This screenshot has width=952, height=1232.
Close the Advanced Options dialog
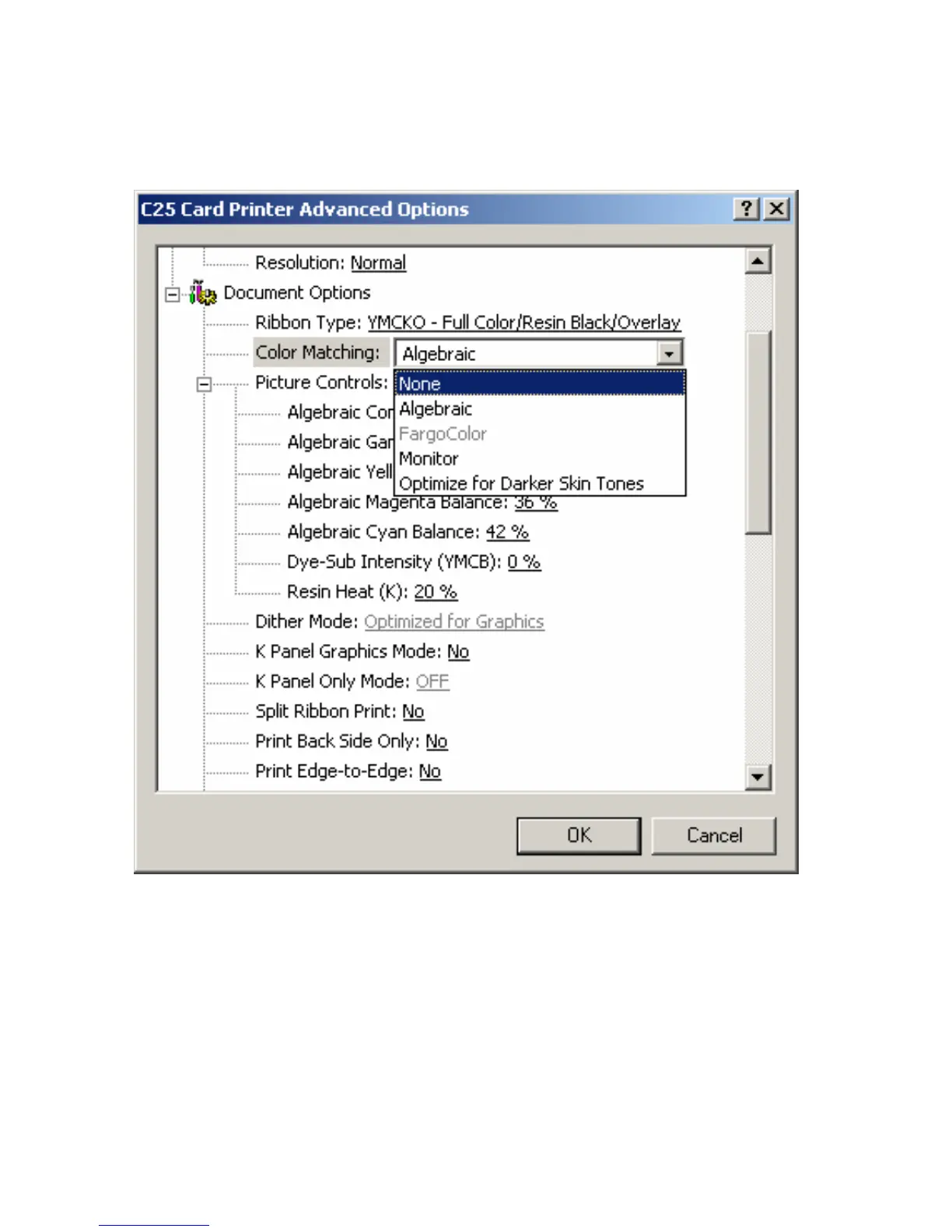click(x=776, y=208)
